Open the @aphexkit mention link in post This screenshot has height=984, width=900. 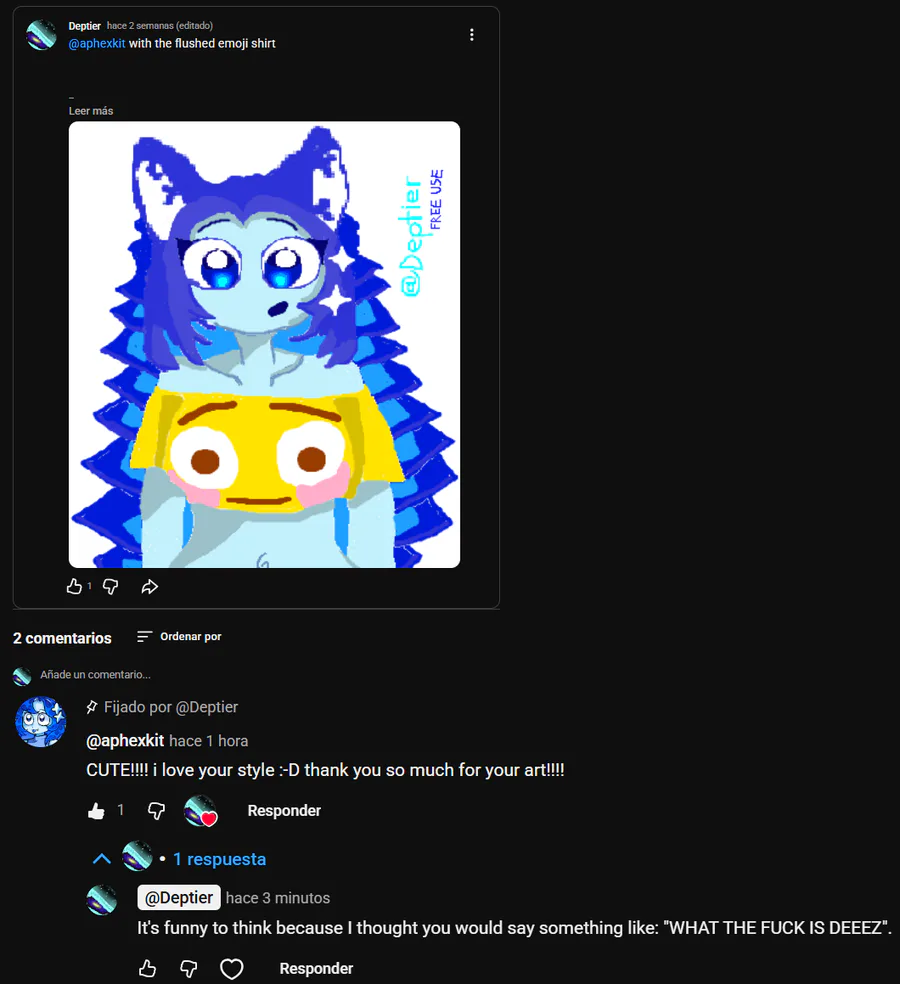pyautogui.click(x=97, y=43)
